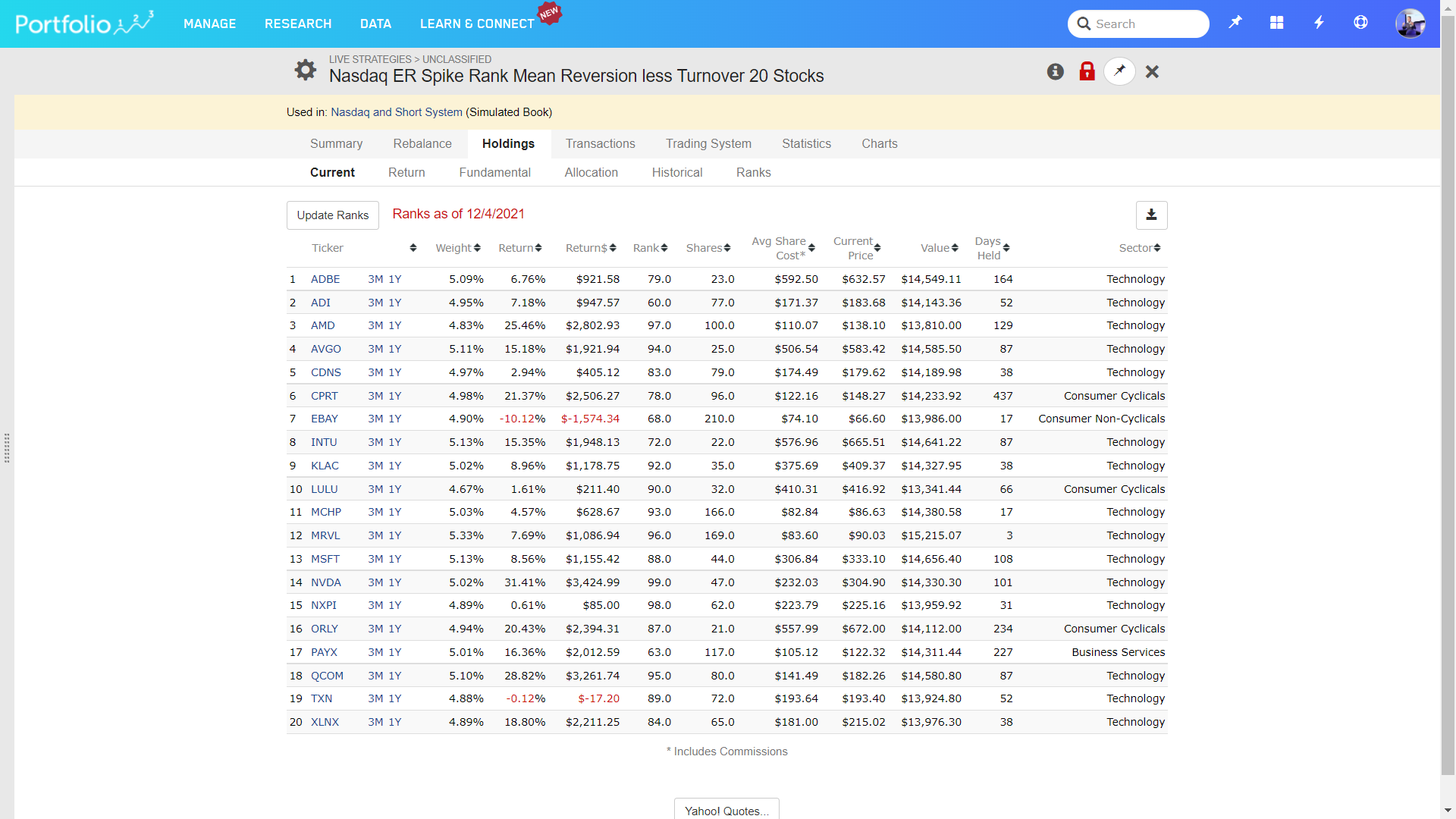Viewport: 1456px width, 819px height.
Task: Click the help lifebuoy icon in header
Action: click(x=1360, y=24)
